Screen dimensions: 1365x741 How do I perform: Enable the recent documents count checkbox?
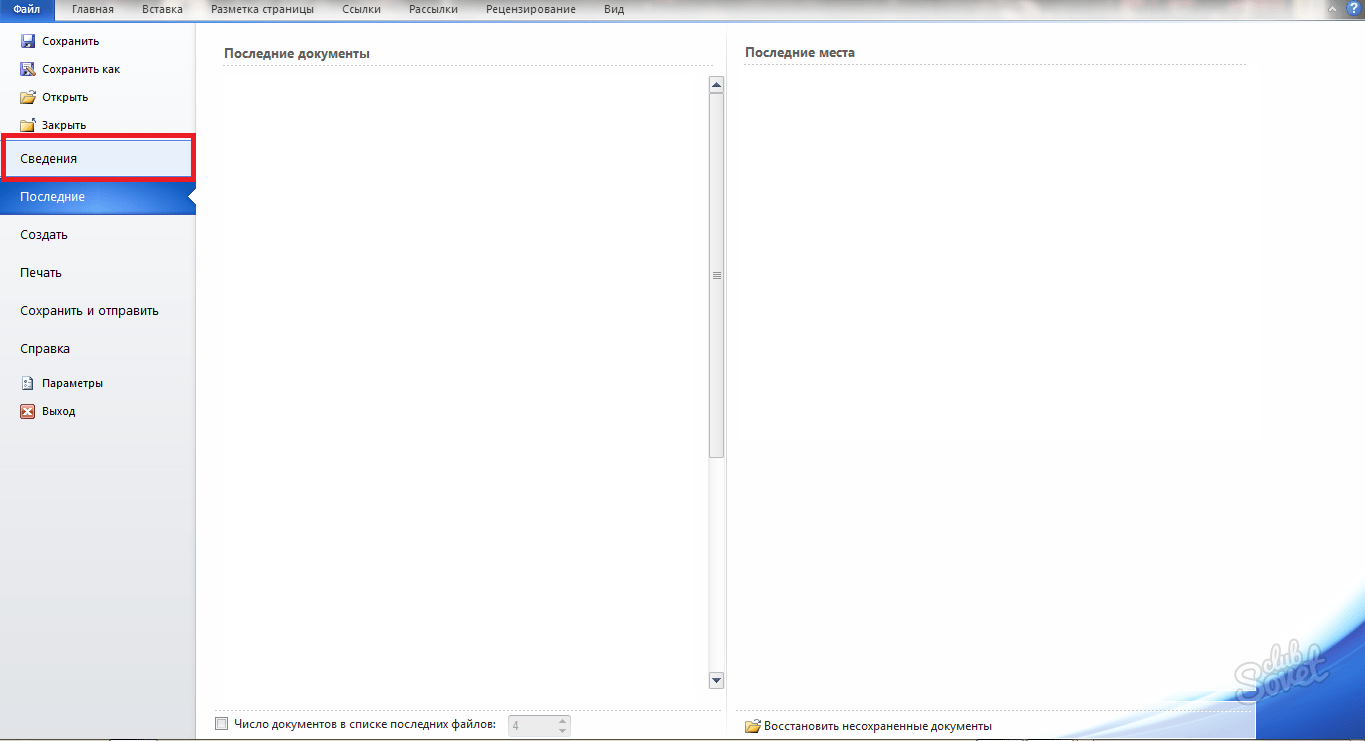click(x=222, y=723)
